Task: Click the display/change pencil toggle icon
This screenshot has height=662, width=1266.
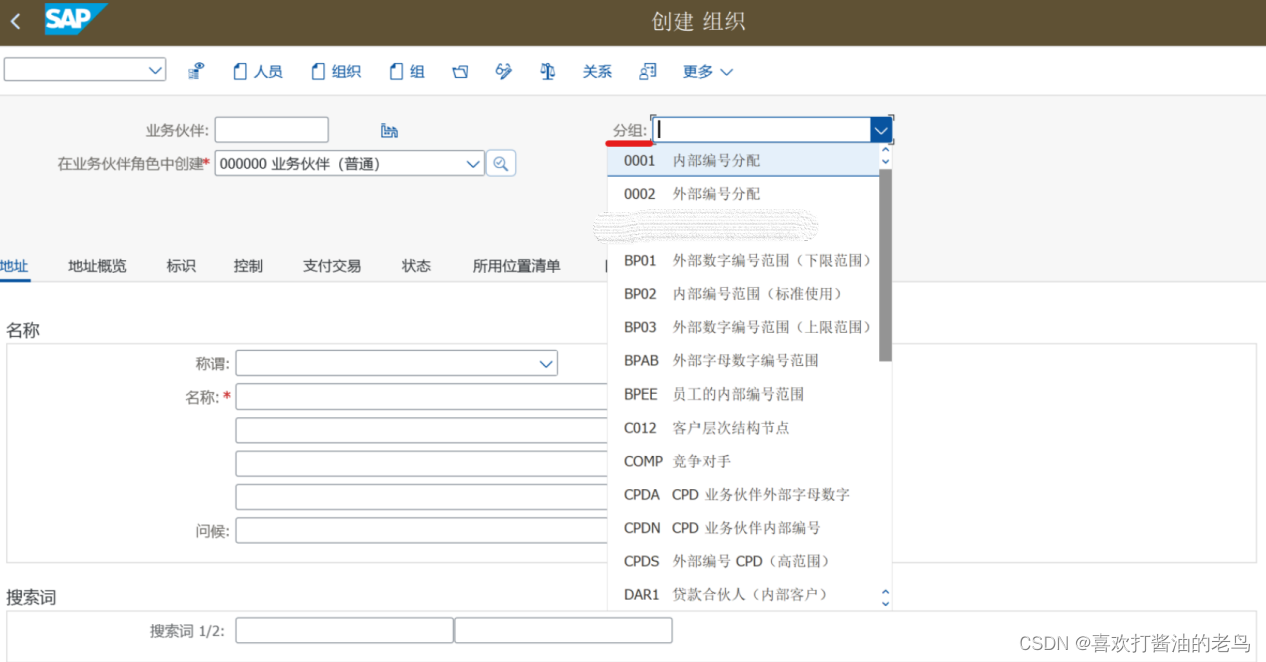Action: coord(503,71)
